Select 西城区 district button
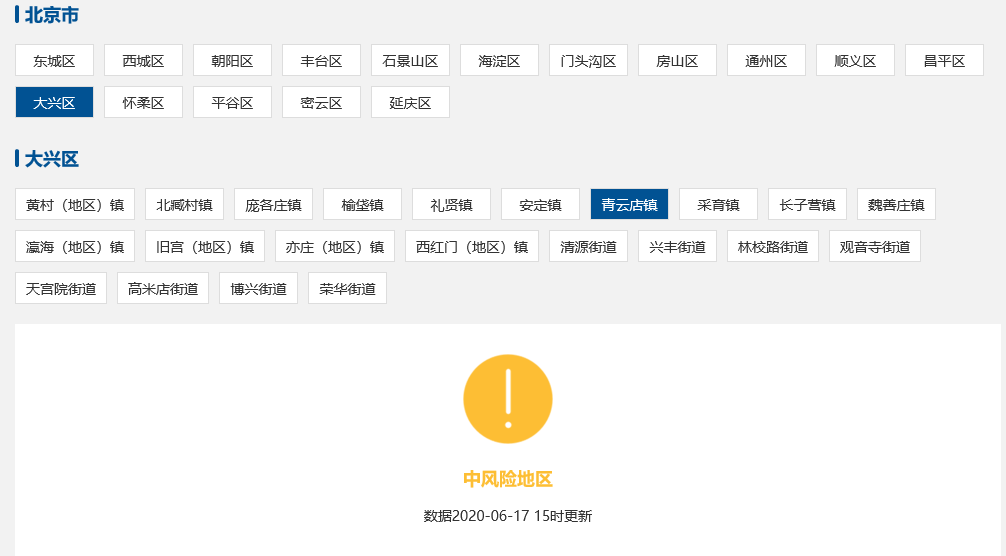The width and height of the screenshot is (1006, 556). coord(143,60)
